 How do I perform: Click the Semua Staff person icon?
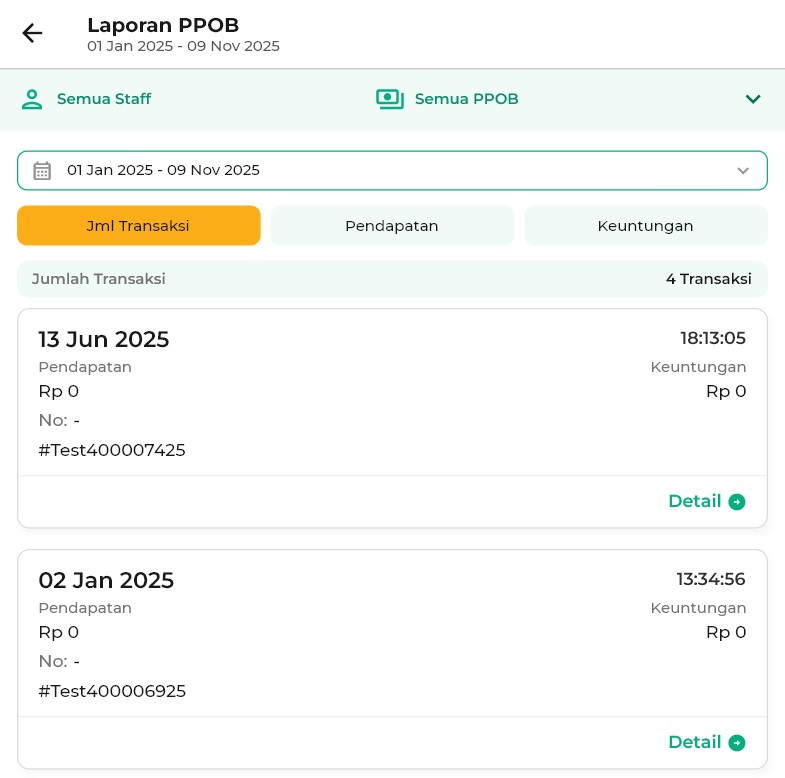pos(32,99)
